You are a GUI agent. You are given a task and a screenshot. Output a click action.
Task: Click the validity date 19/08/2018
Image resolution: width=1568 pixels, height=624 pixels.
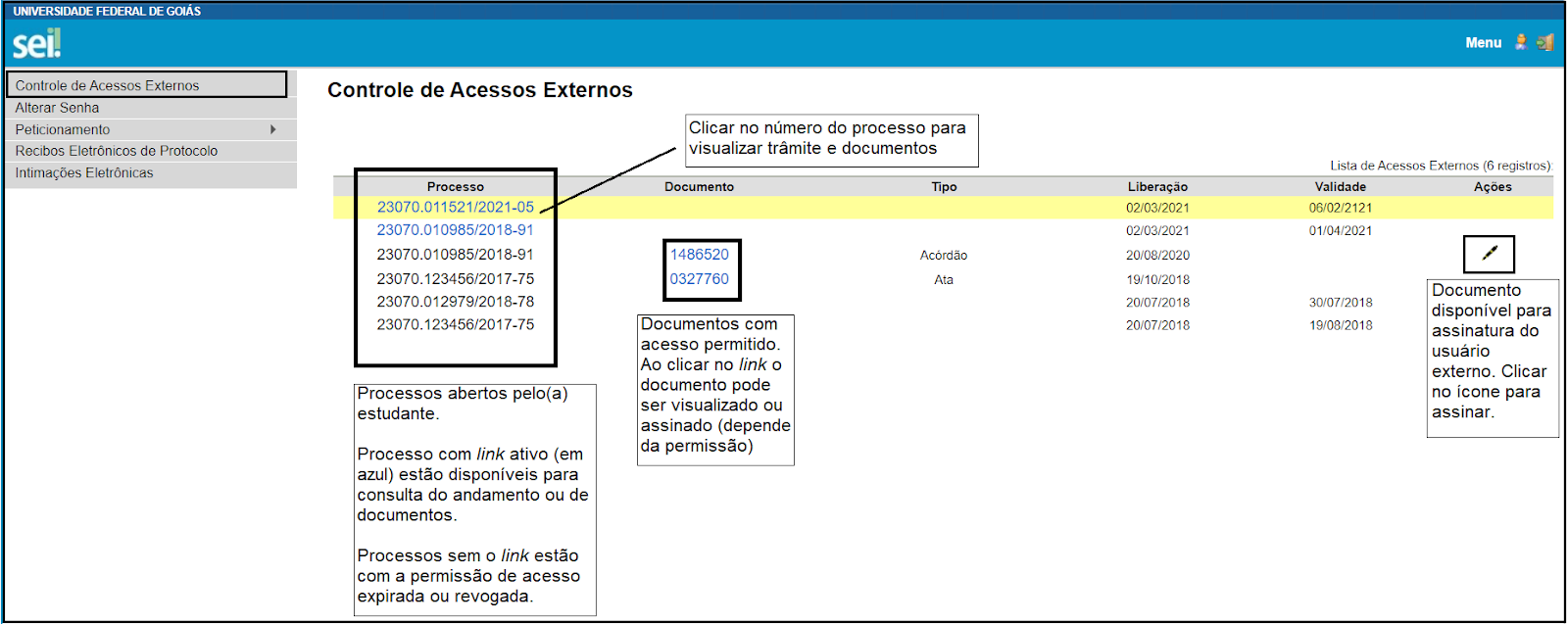1341,325
